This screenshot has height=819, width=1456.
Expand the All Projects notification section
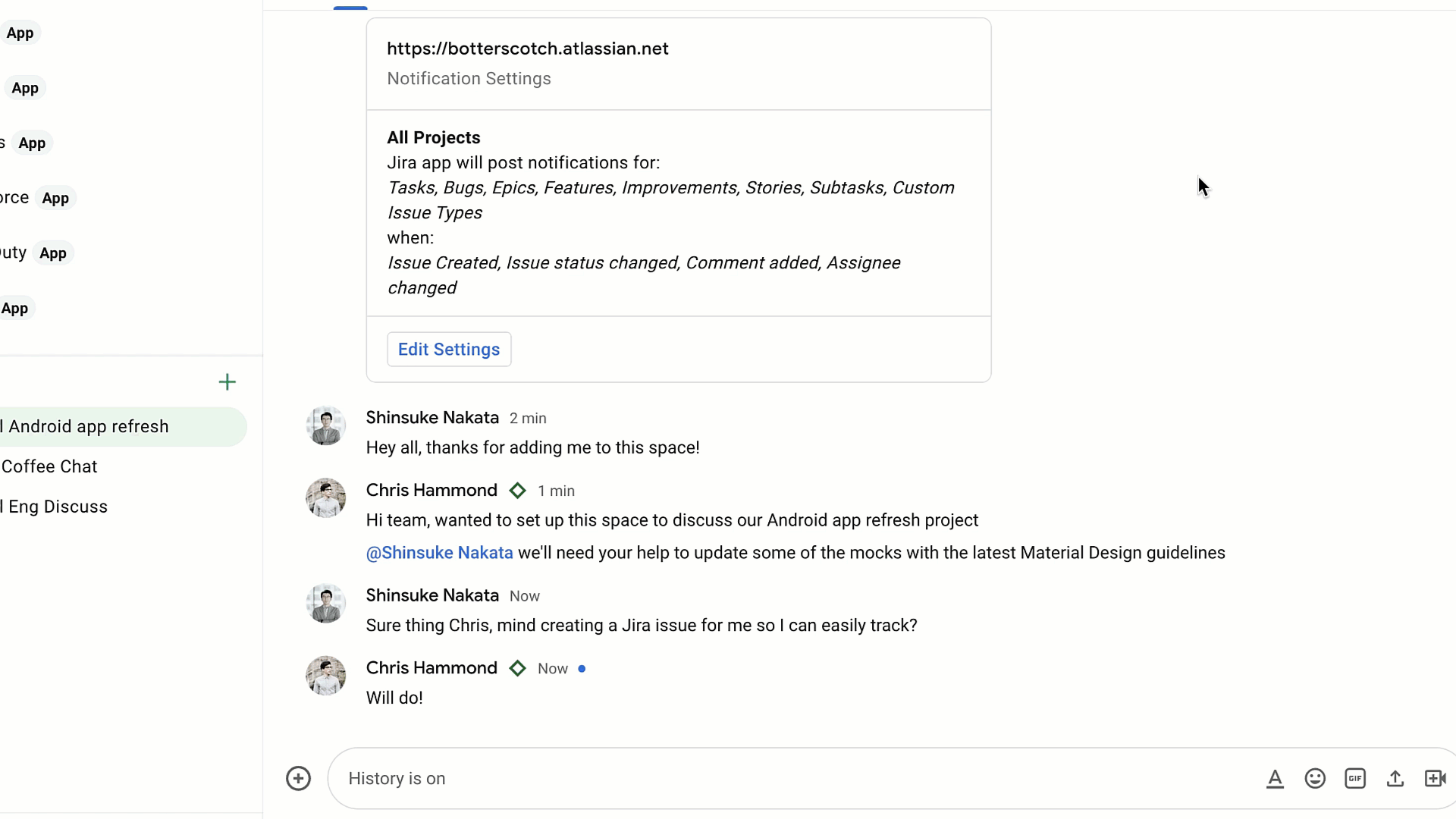[x=434, y=137]
